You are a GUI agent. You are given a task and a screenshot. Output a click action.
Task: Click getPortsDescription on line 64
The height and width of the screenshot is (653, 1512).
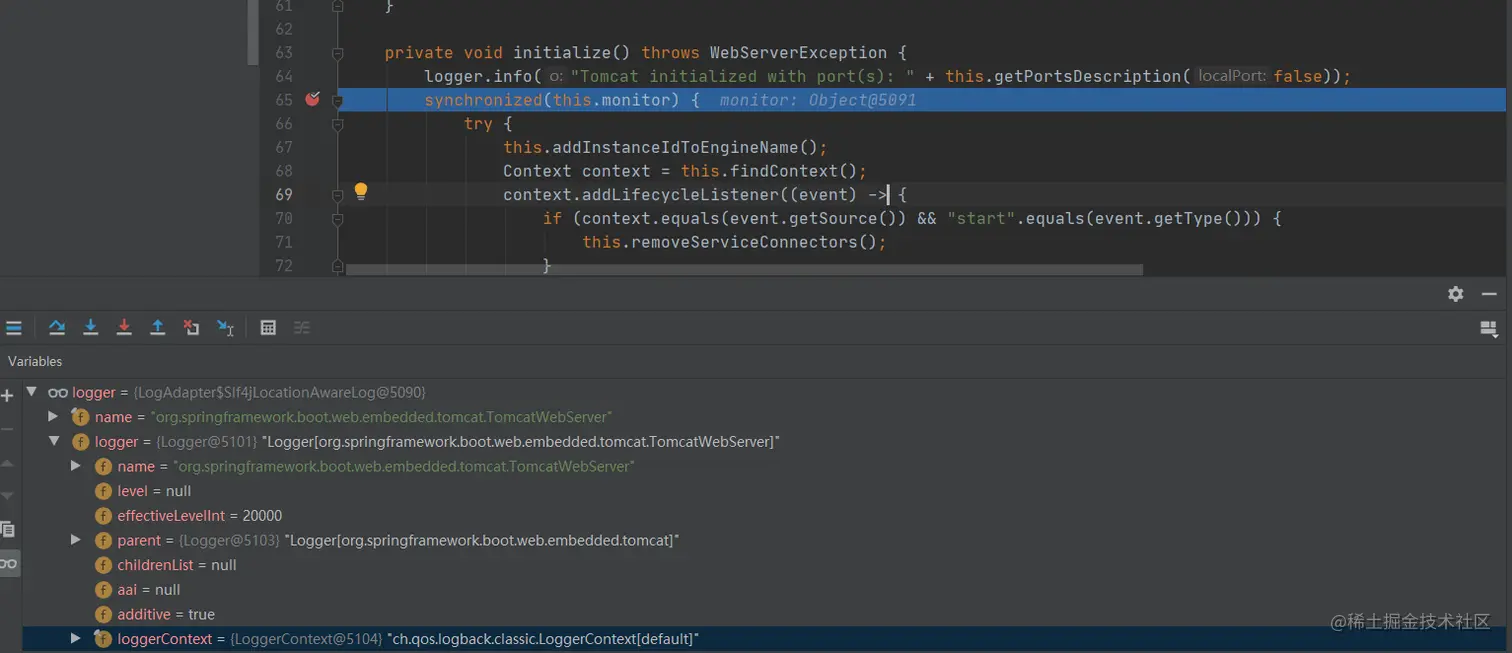[x=1089, y=76]
